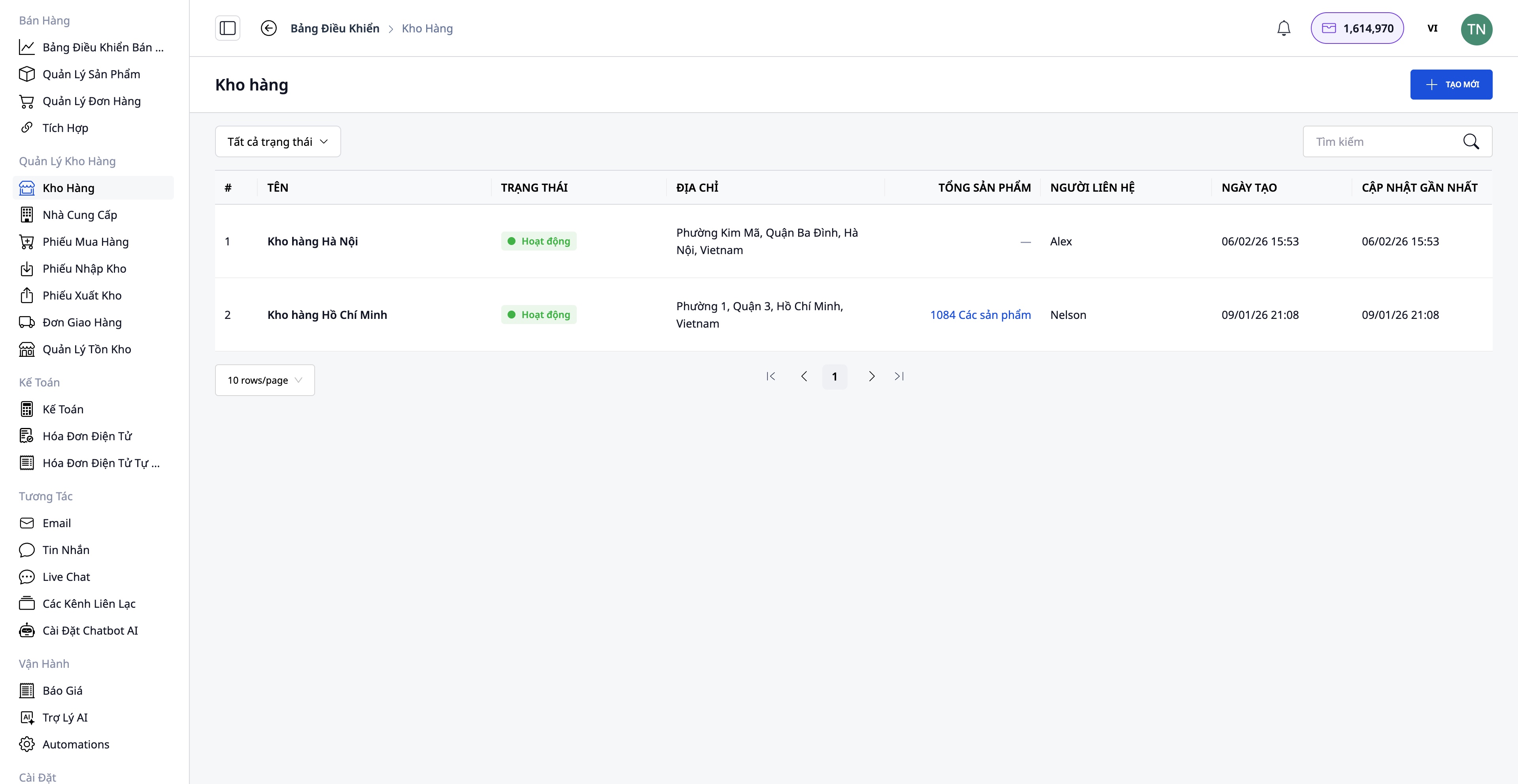
Task: Open the 1,614,970 credits balance pill
Action: tap(1357, 28)
